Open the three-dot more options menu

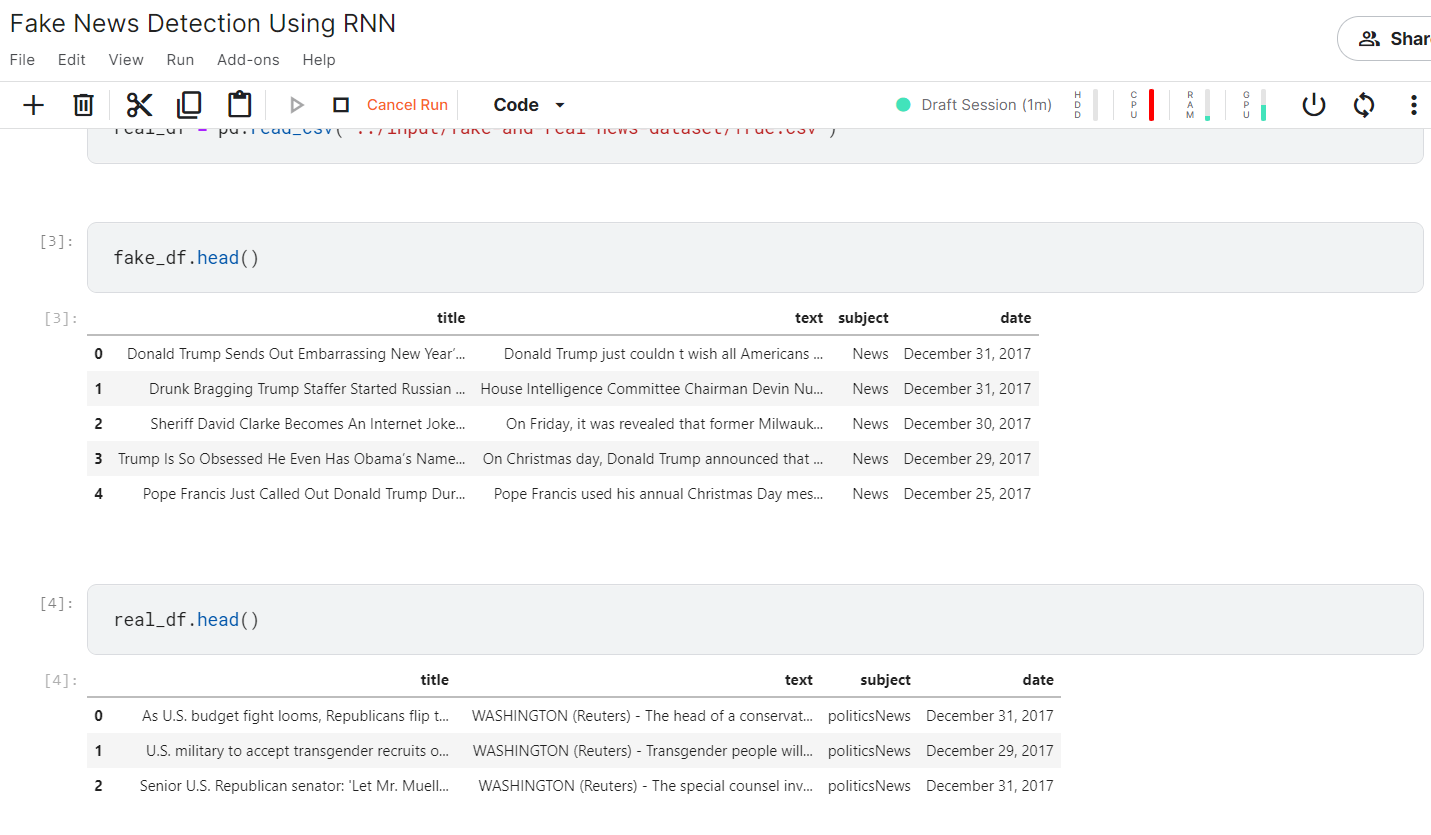coord(1413,105)
